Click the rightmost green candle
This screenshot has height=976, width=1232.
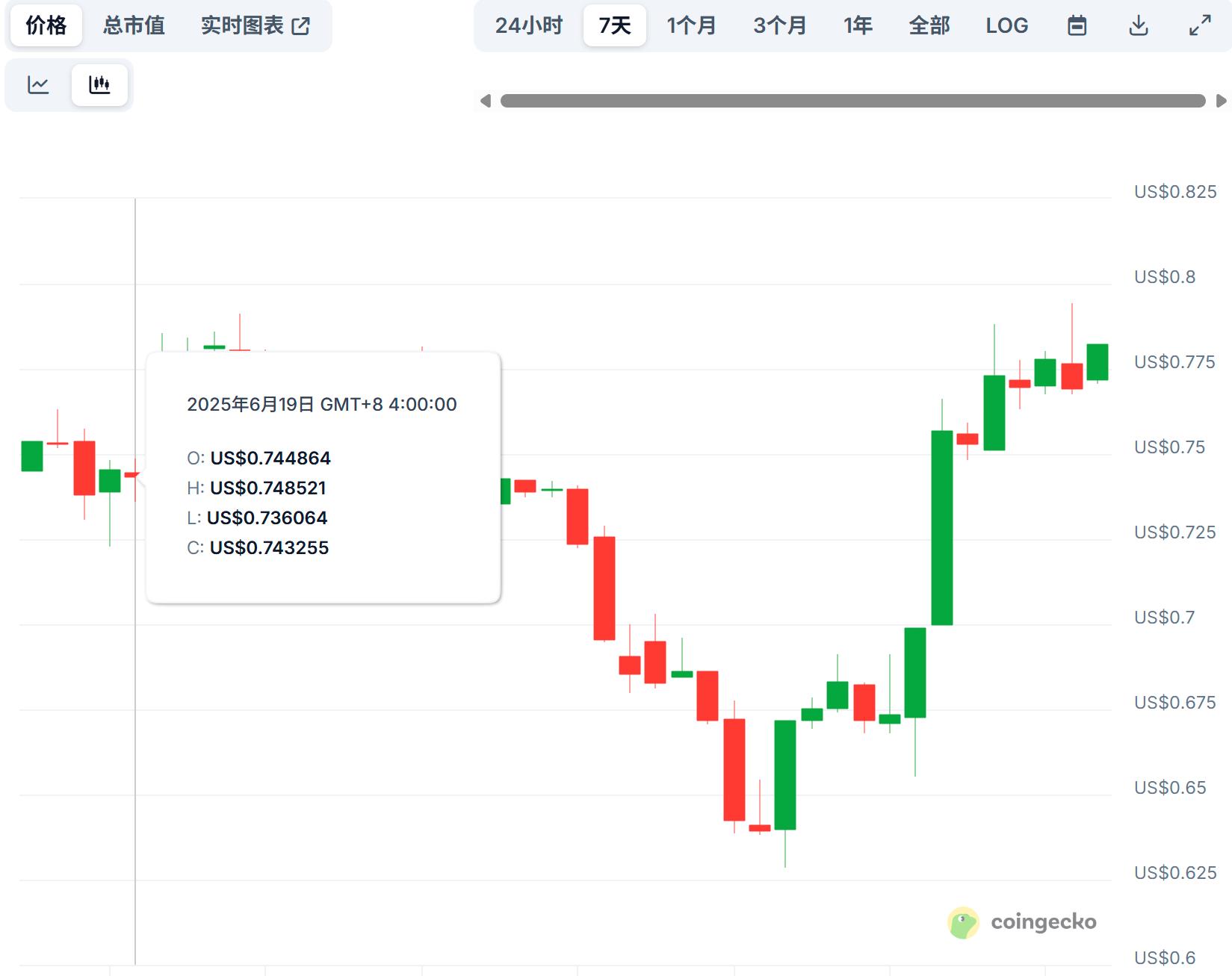[1098, 362]
